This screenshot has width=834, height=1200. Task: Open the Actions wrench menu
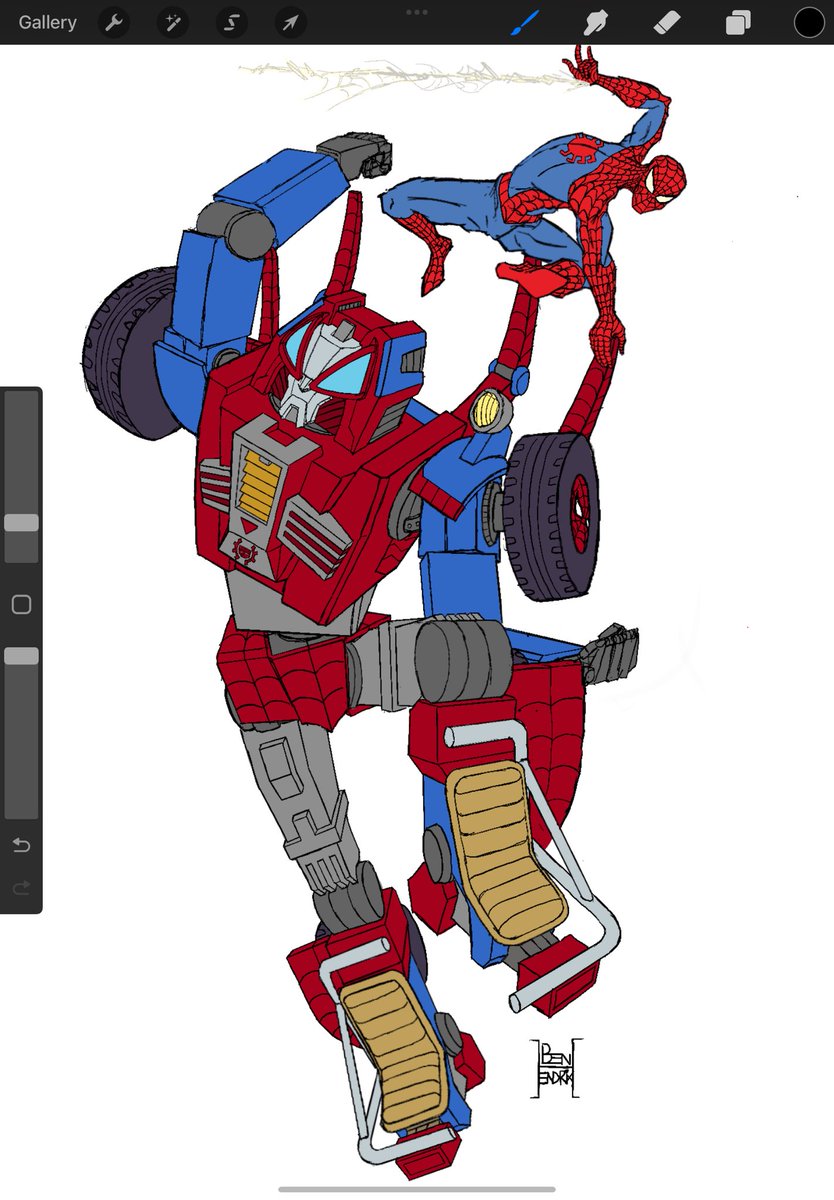pyautogui.click(x=115, y=22)
